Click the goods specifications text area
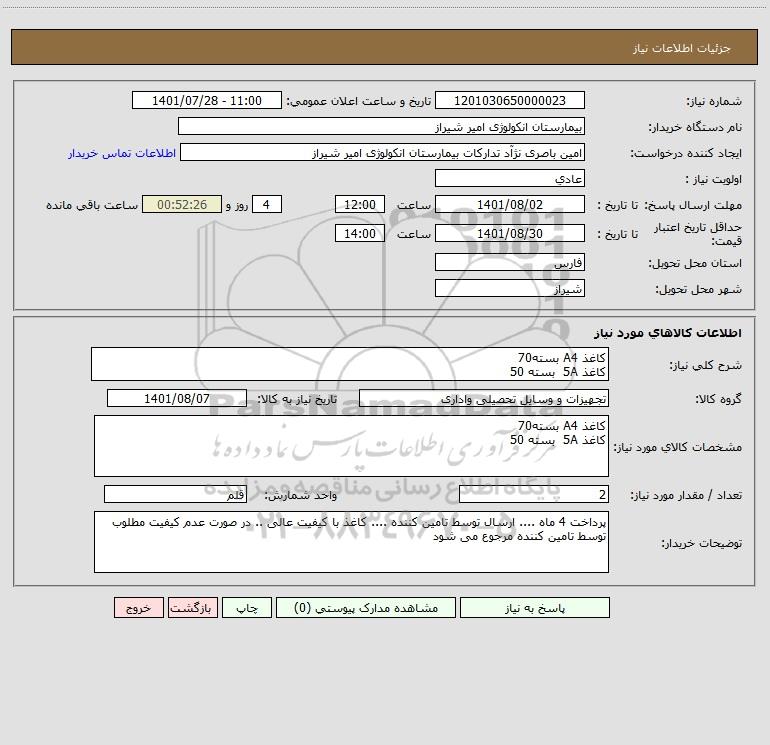The height and width of the screenshot is (745, 770). (x=351, y=446)
